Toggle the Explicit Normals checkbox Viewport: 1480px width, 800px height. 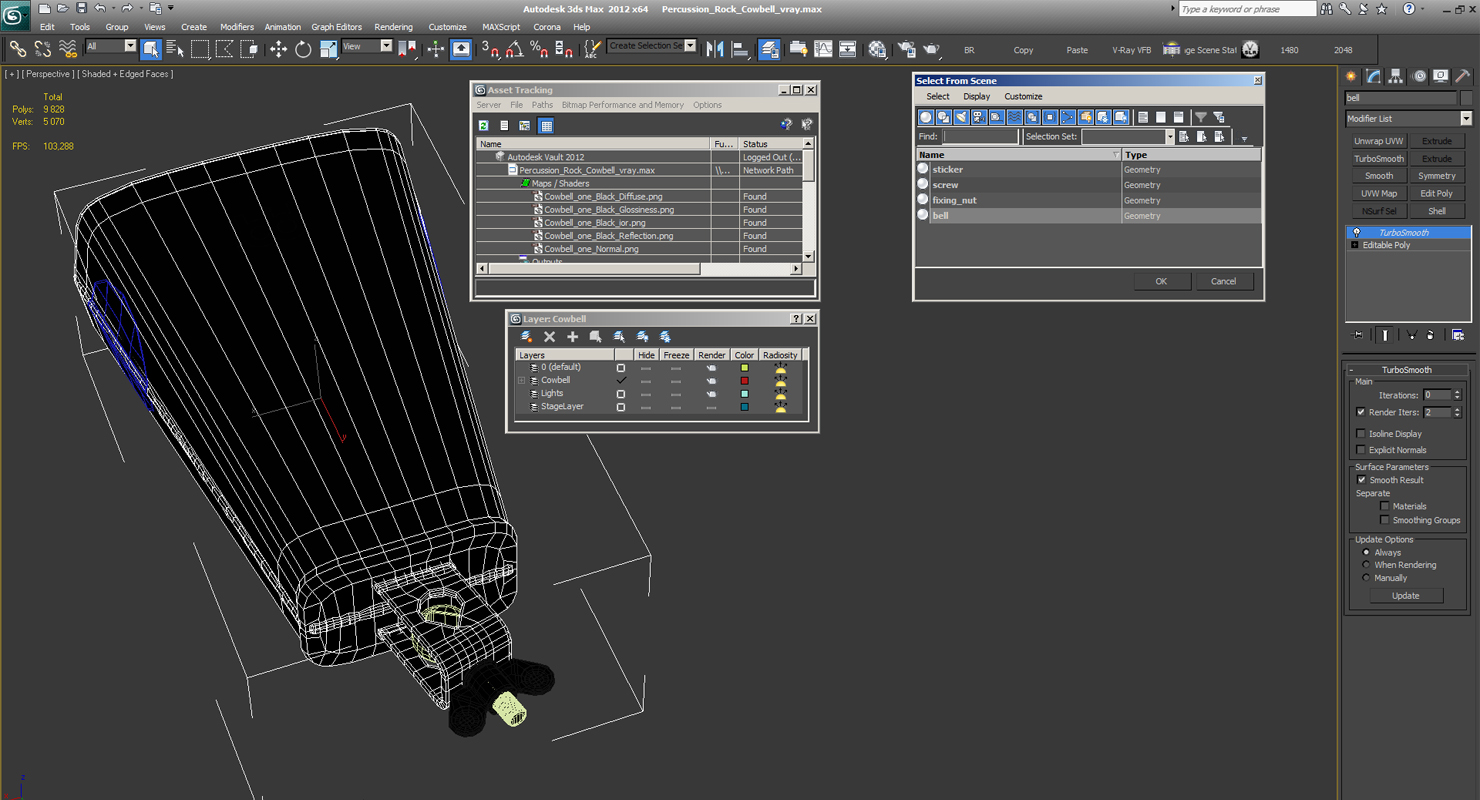pyautogui.click(x=1361, y=450)
